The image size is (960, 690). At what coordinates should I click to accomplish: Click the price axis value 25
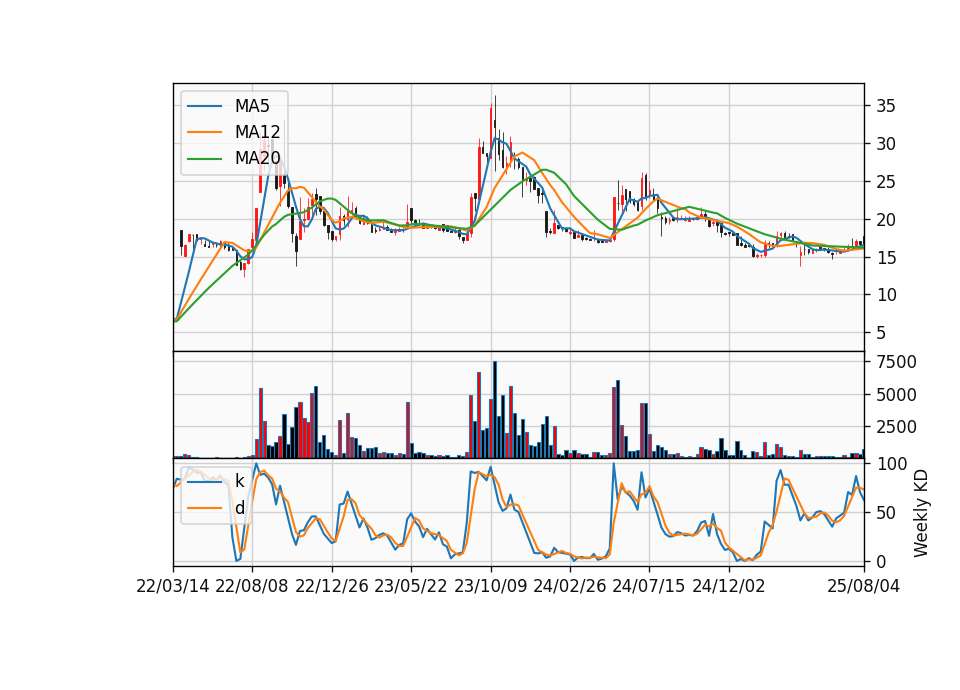click(886, 182)
